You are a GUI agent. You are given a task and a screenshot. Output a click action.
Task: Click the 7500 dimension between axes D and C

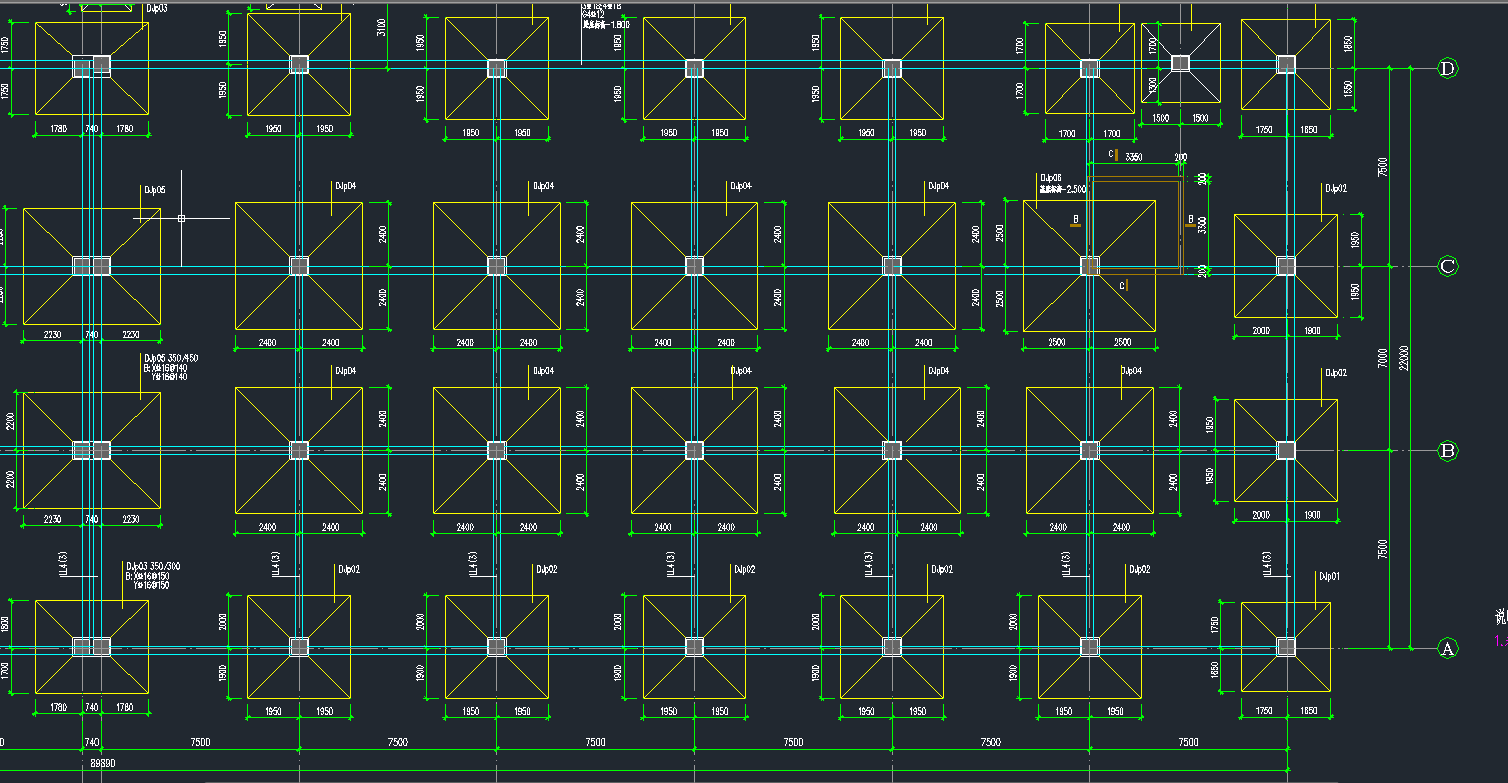[x=1383, y=166]
